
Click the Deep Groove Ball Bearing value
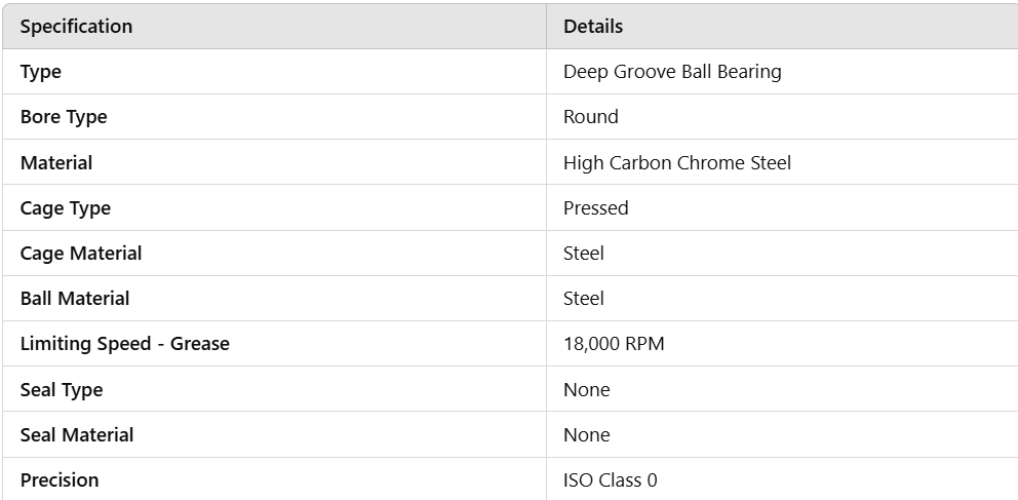click(672, 72)
